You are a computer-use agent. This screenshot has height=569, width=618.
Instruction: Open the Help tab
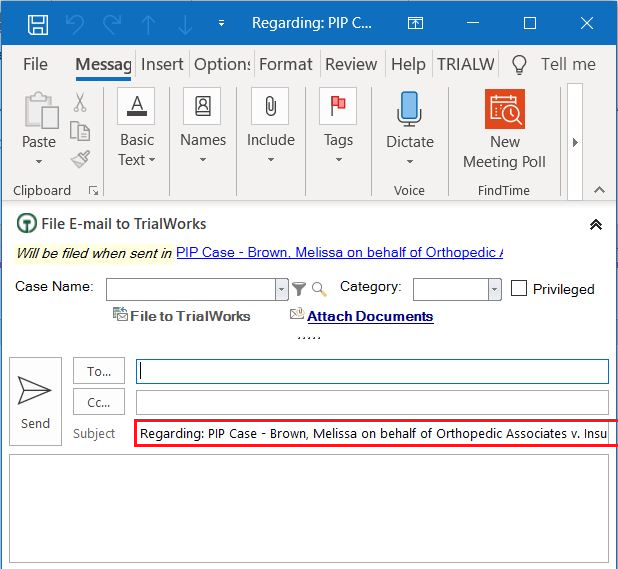pos(408,64)
